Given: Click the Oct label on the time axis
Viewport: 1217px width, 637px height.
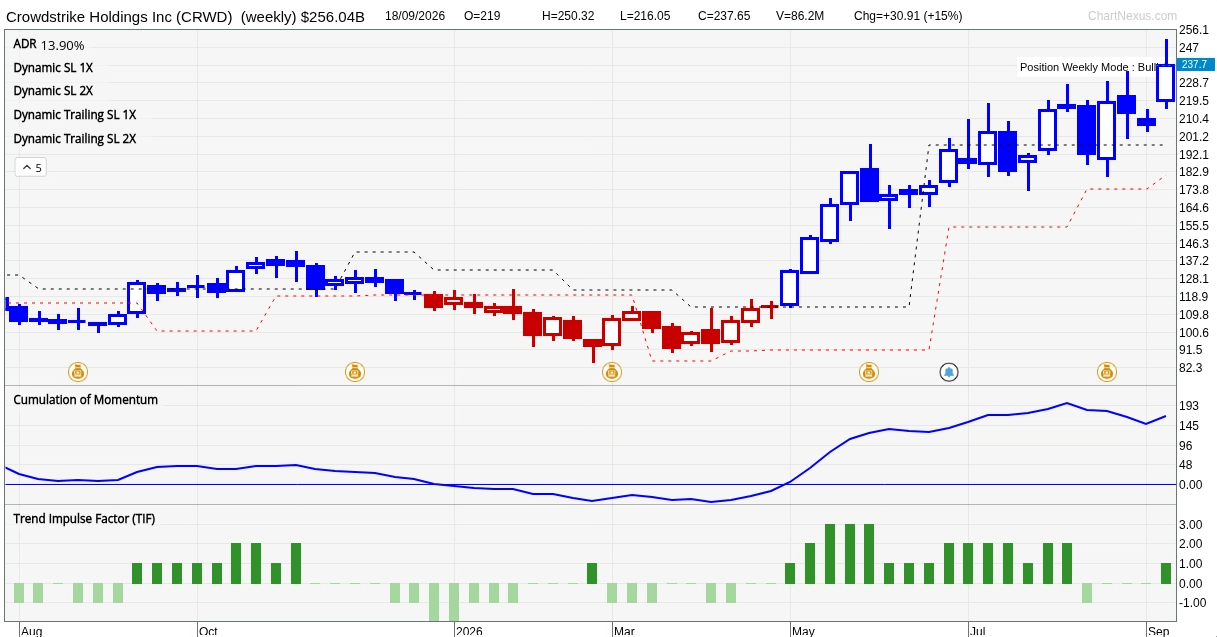Looking at the screenshot, I should (x=208, y=631).
